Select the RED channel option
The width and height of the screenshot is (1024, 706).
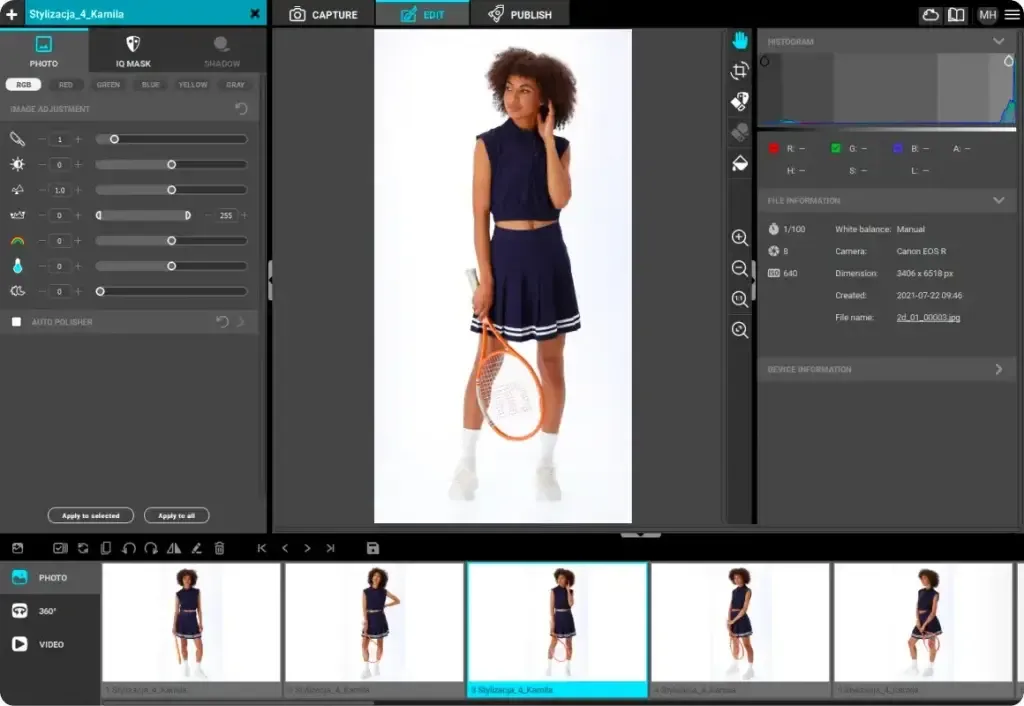coord(65,85)
